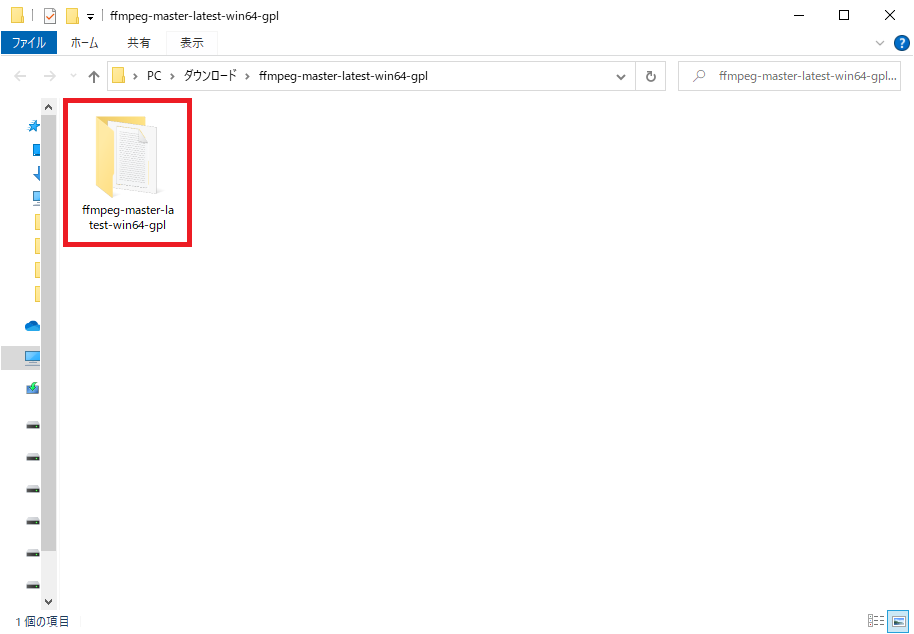
Task: Click ffmpeg-master-latest-win64-gpl breadcrumb segment
Action: 343,76
